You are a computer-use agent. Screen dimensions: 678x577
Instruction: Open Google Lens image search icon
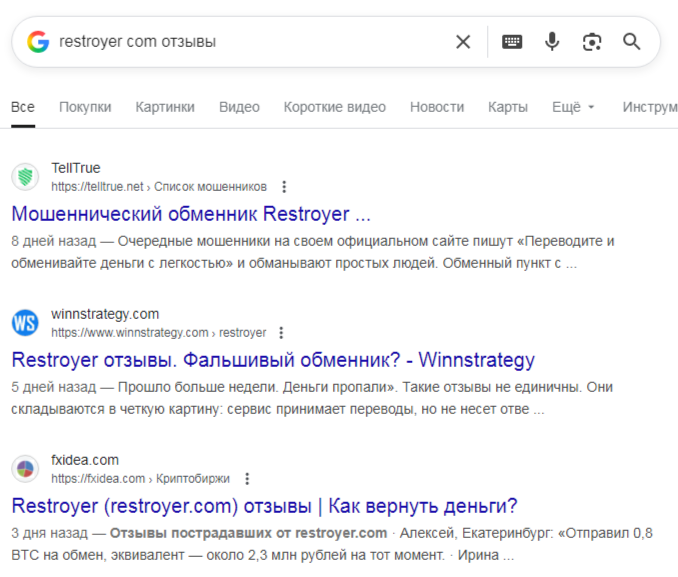[592, 42]
